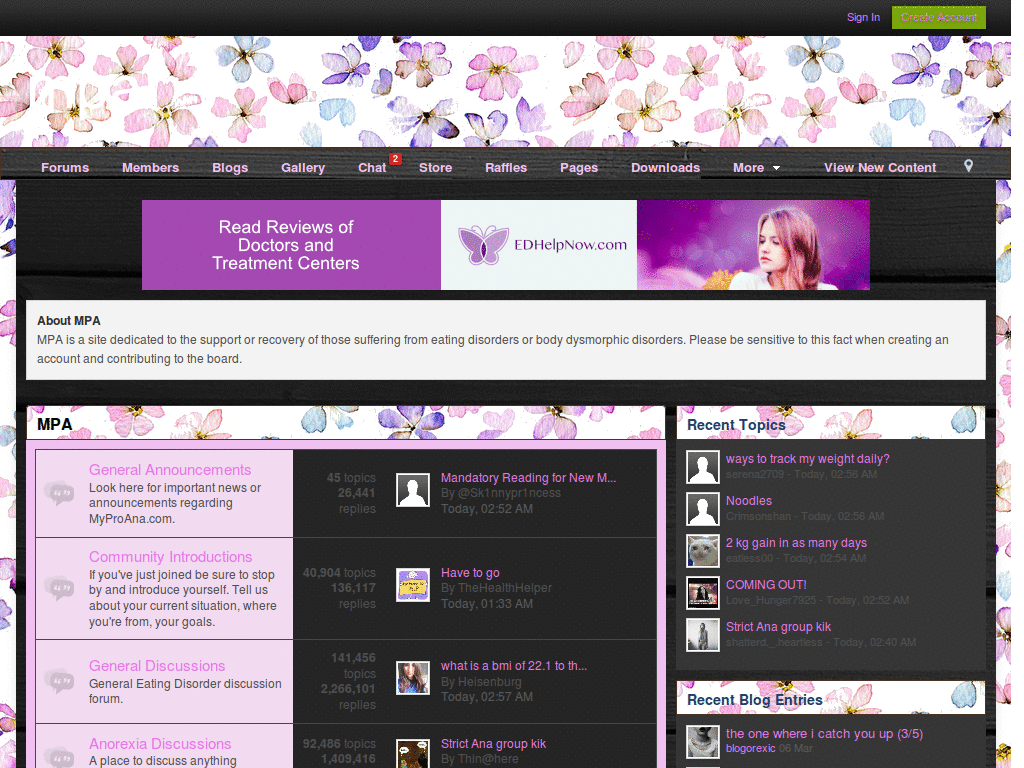Go to the Gallery tab
This screenshot has height=768, width=1024.
pyautogui.click(x=303, y=168)
